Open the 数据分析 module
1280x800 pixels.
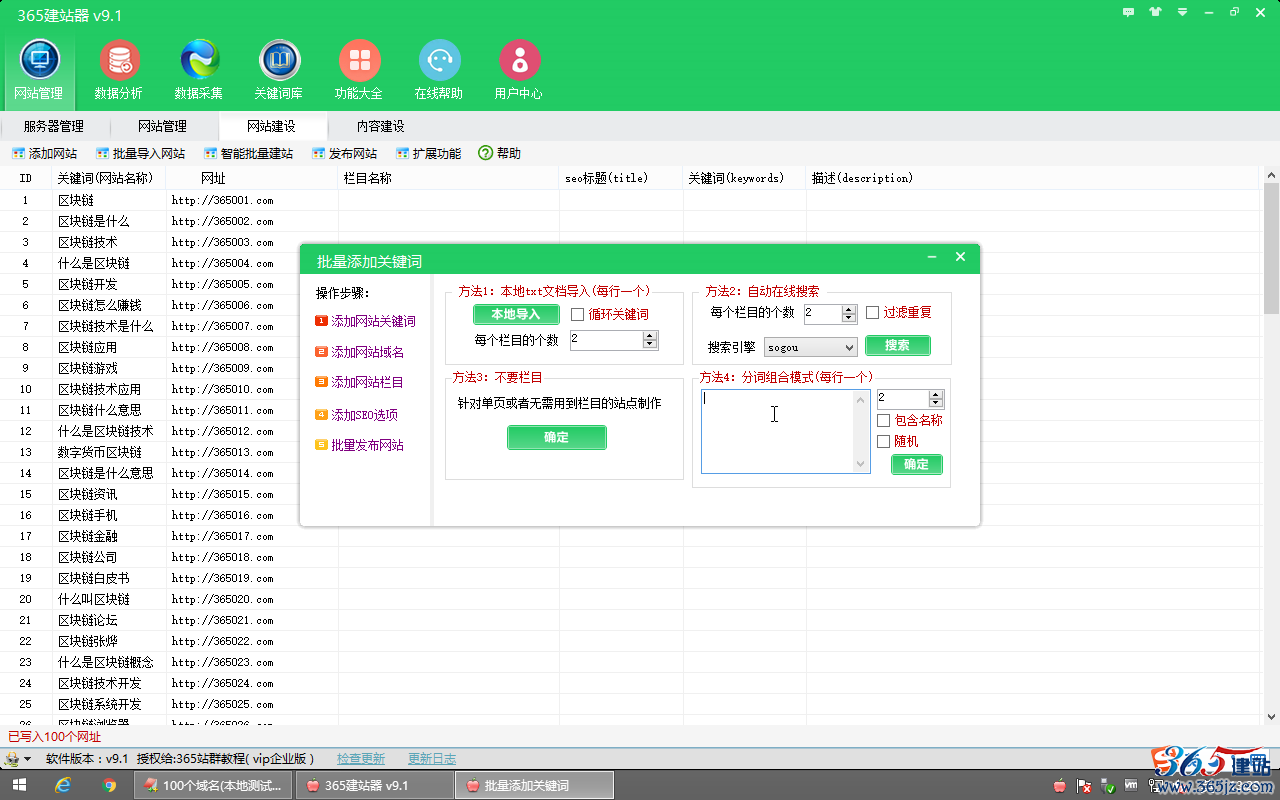(119, 70)
